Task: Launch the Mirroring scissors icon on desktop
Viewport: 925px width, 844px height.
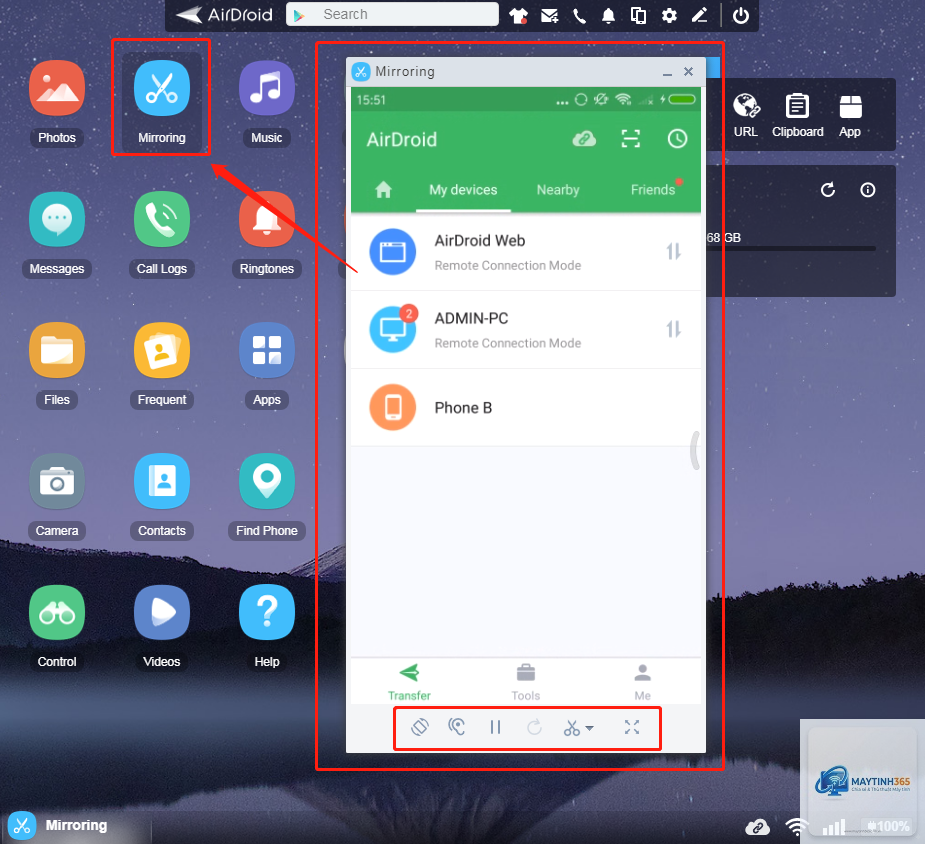Action: coord(162,88)
